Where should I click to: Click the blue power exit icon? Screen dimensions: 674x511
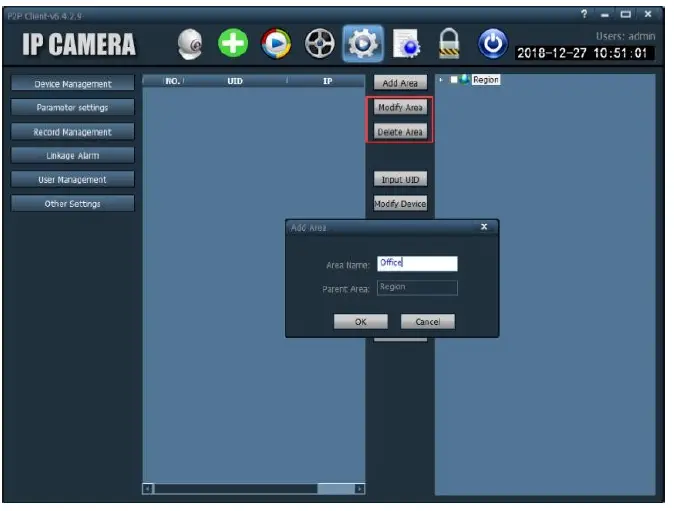493,43
